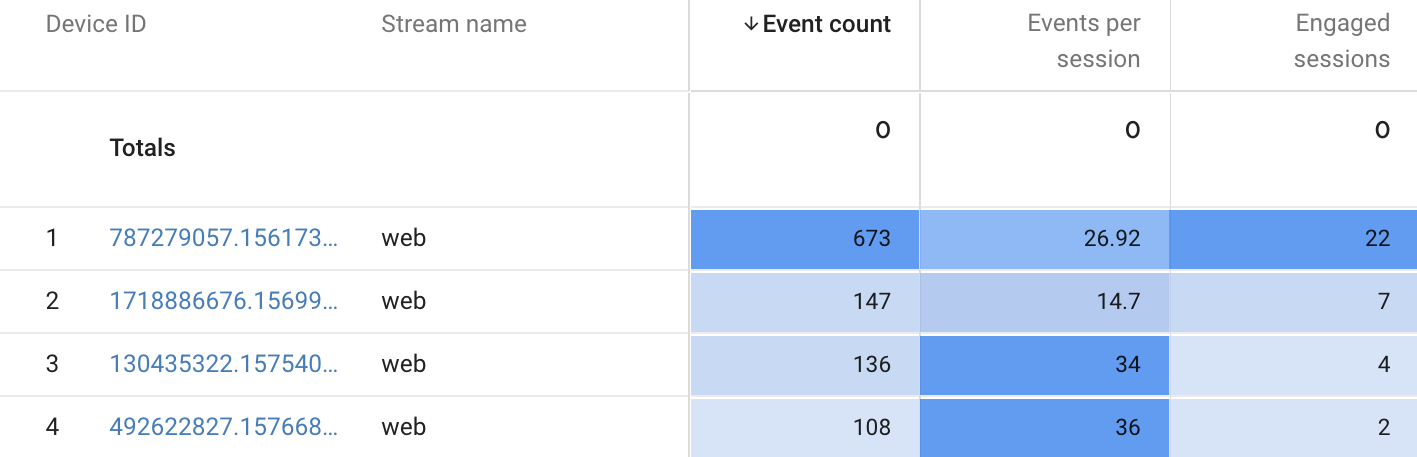Select the Totals row label
1417x457 pixels.
pyautogui.click(x=142, y=148)
